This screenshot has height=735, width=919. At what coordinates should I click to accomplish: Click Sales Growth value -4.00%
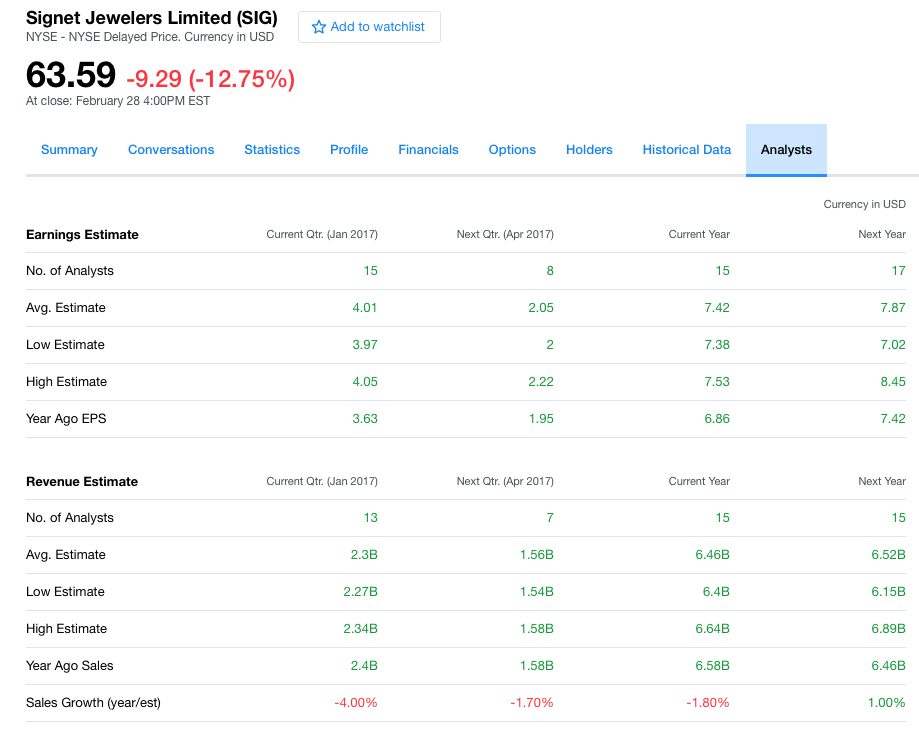pyautogui.click(x=356, y=702)
